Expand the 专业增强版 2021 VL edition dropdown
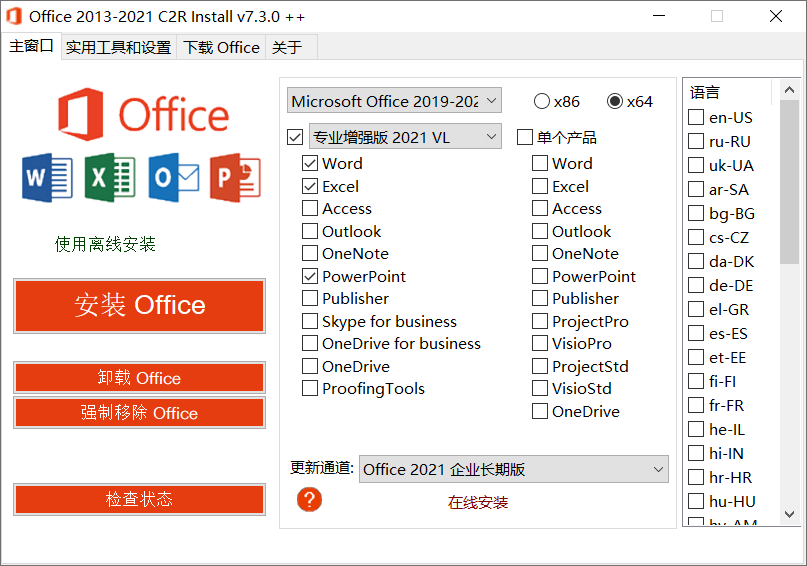 click(405, 137)
